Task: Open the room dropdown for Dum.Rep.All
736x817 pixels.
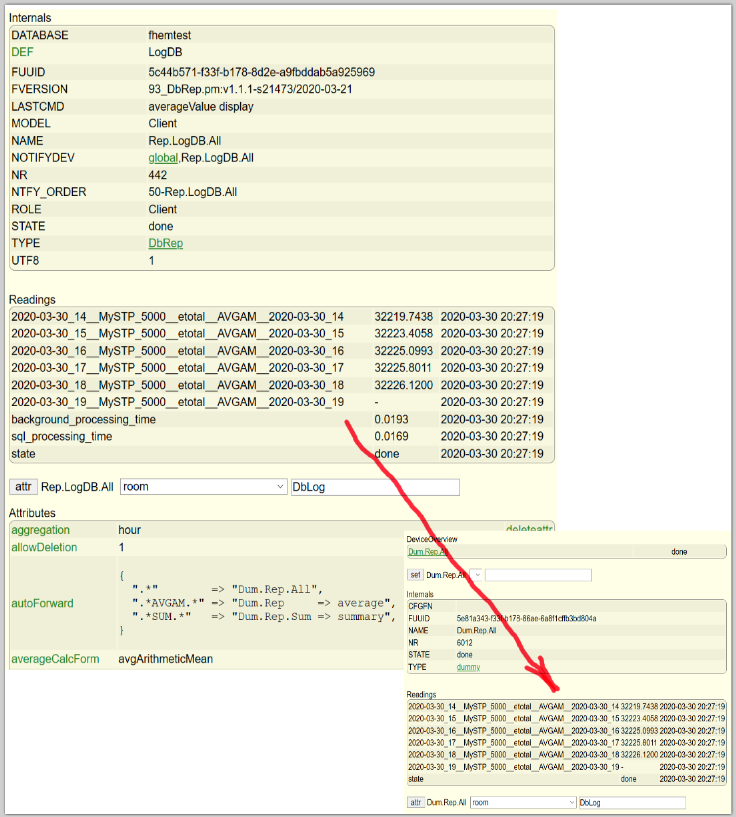Action: coord(523,802)
